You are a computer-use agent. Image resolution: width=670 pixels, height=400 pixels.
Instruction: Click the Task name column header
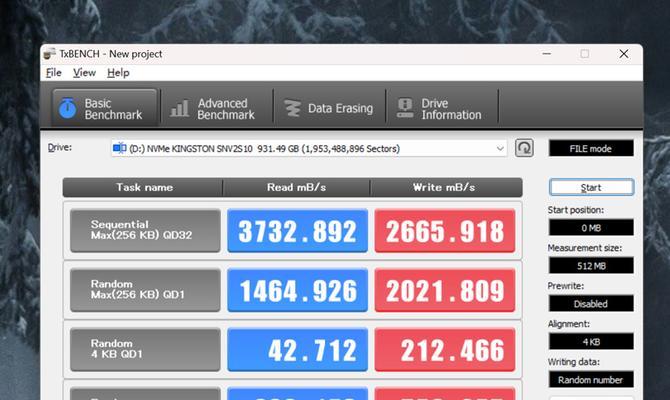click(143, 188)
